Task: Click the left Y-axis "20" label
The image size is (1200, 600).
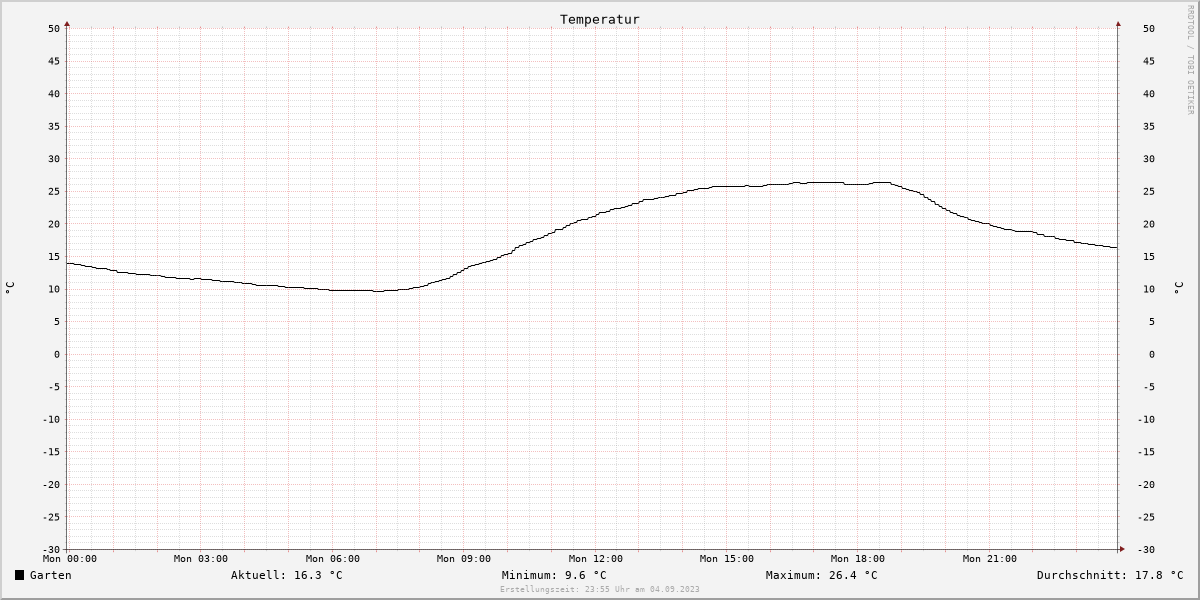Action: 54,224
